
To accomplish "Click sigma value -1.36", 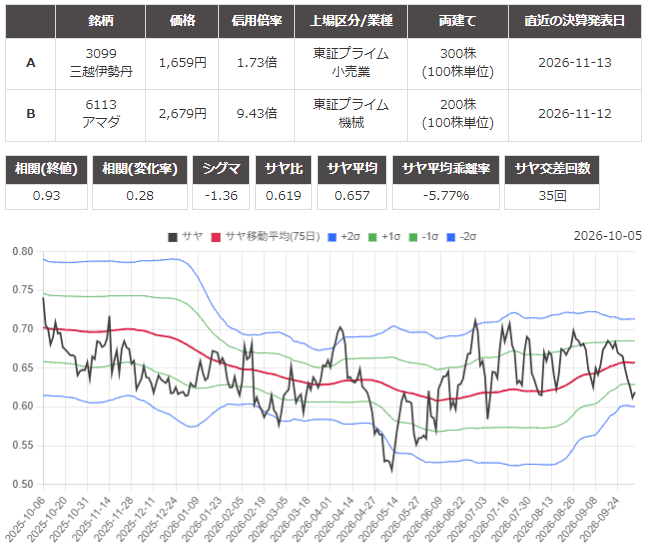I will pyautogui.click(x=221, y=196).
